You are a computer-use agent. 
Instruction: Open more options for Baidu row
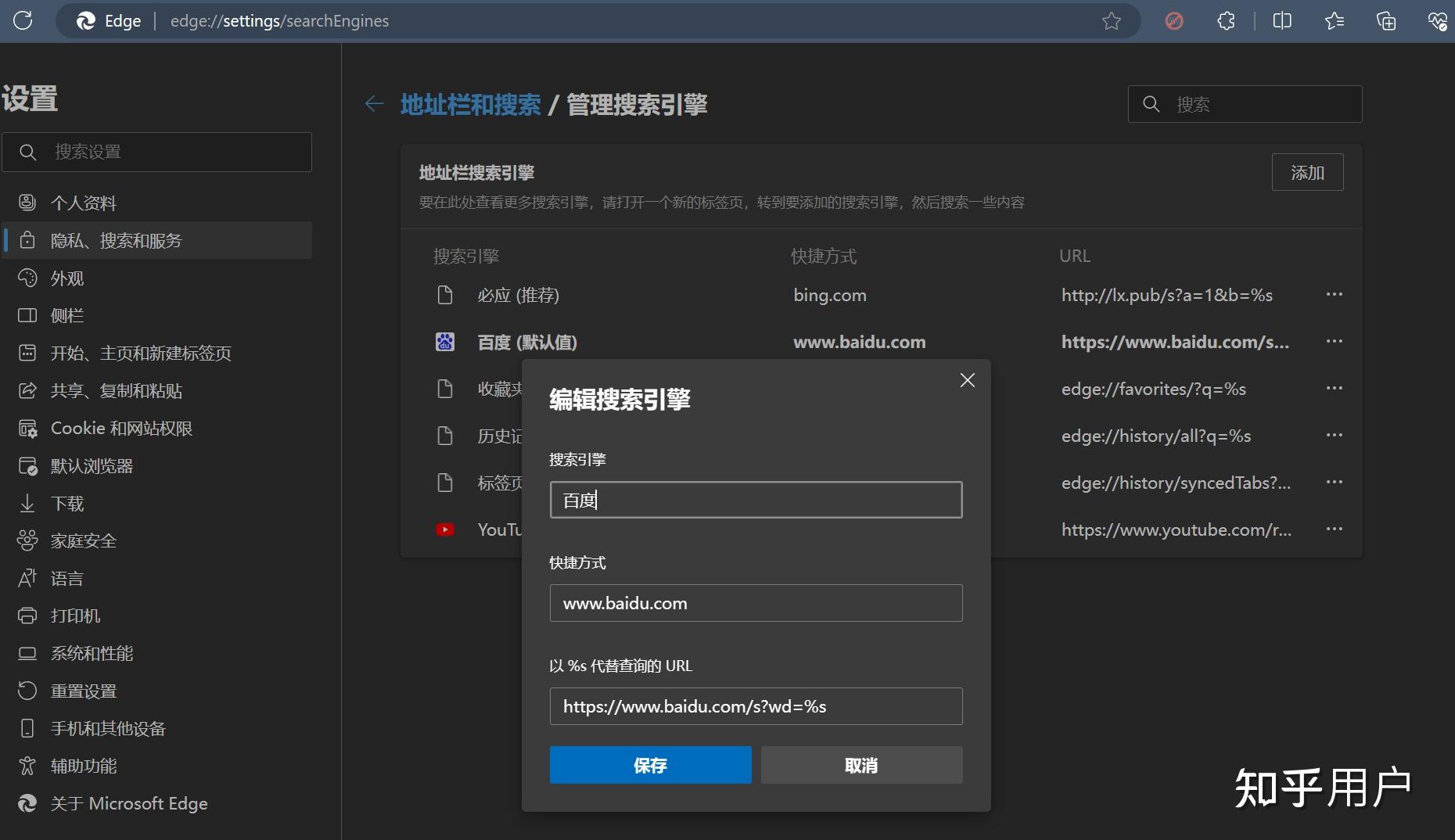pos(1334,341)
